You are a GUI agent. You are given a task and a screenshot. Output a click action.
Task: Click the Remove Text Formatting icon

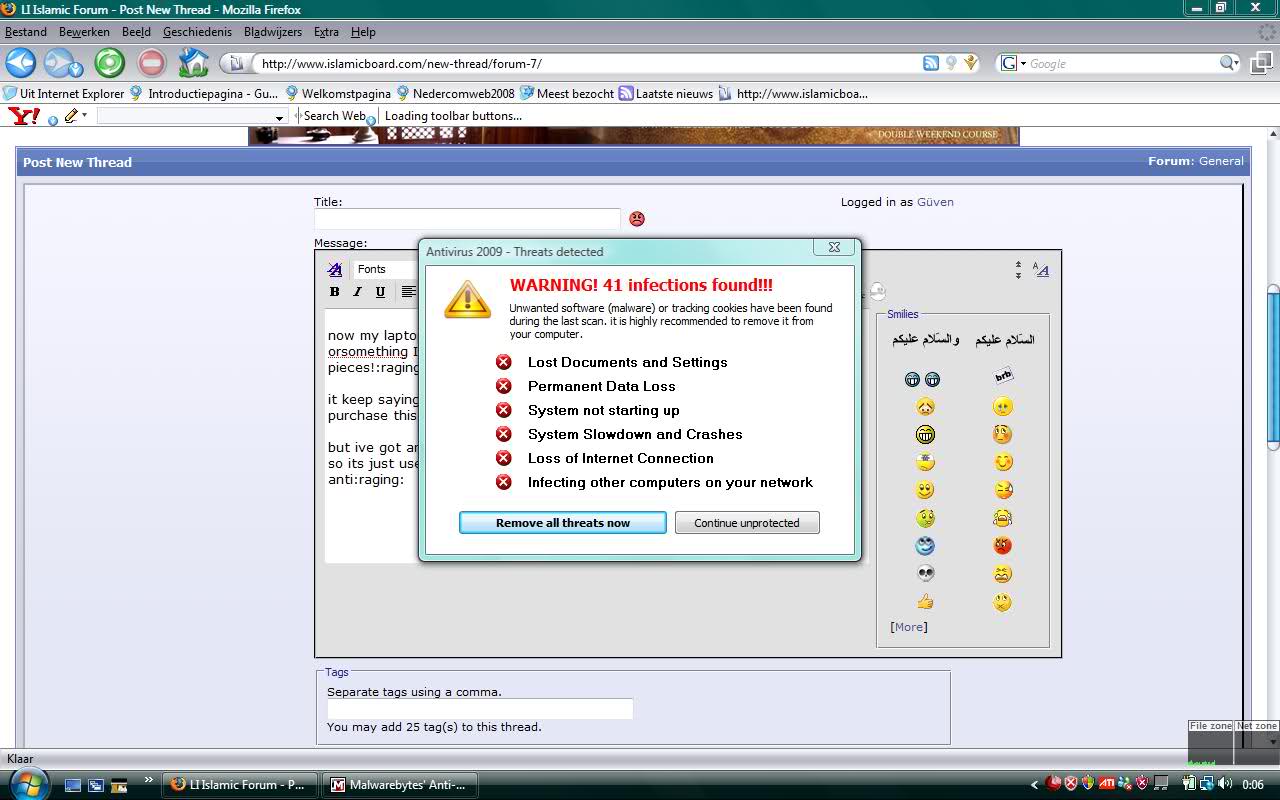pyautogui.click(x=335, y=269)
